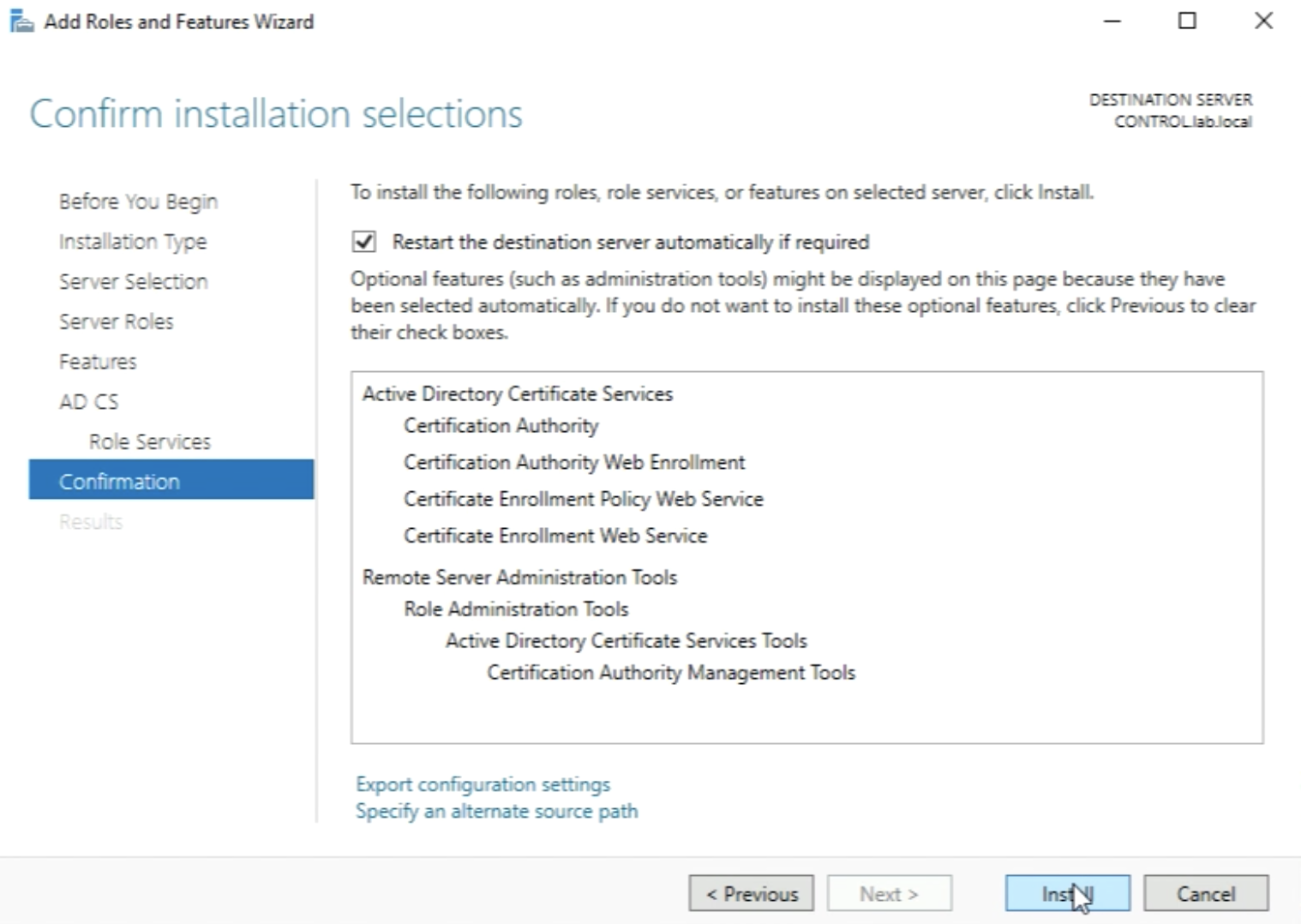Select Certification Authority Web Enrollment entry
1301x924 pixels.
point(574,462)
